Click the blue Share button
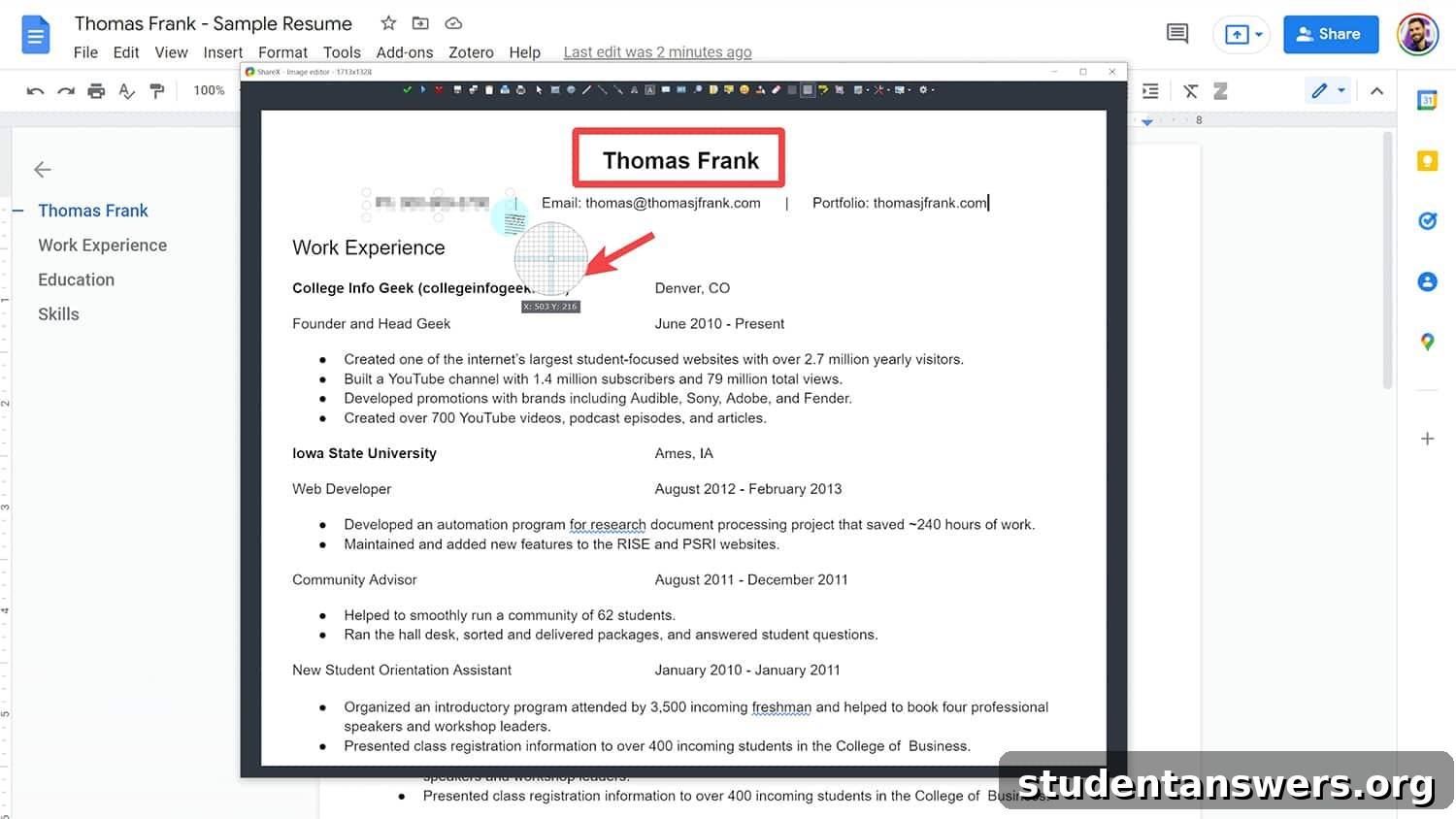 (x=1331, y=34)
